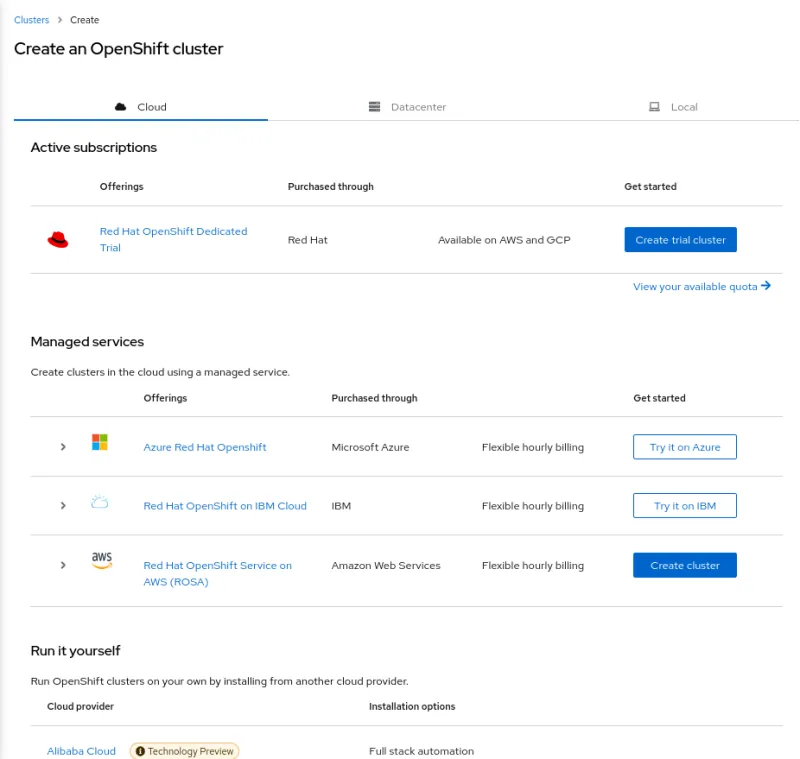The height and width of the screenshot is (759, 800).
Task: Click the Datacenter server icon
Action: (376, 106)
